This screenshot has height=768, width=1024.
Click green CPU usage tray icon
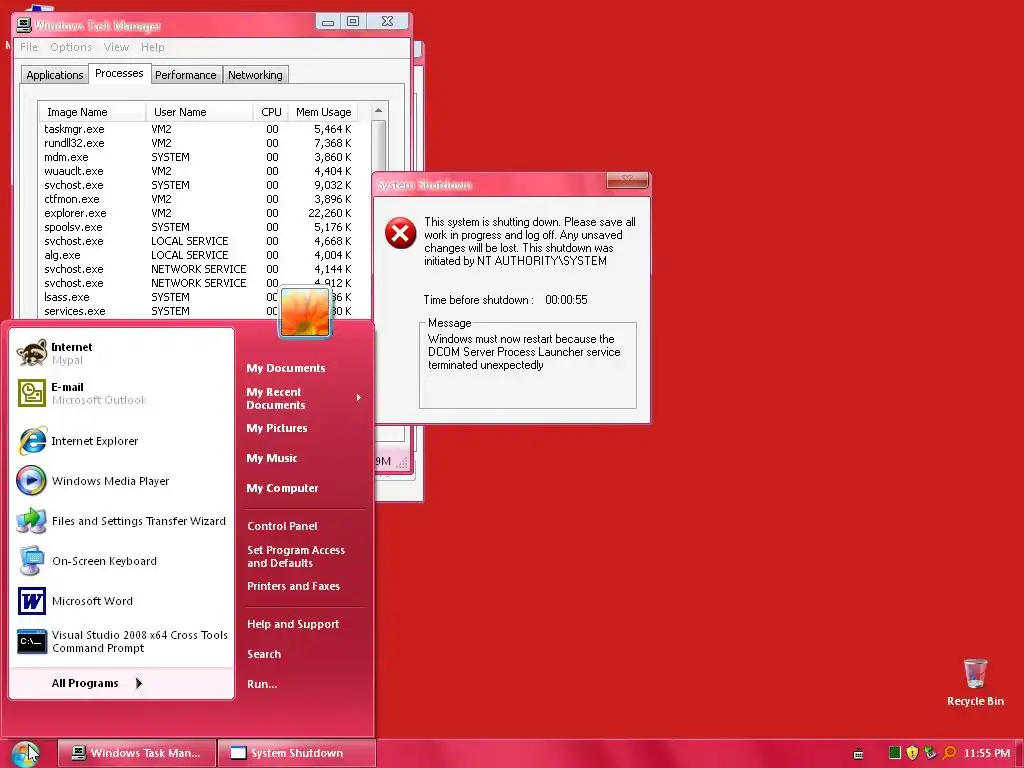[894, 753]
